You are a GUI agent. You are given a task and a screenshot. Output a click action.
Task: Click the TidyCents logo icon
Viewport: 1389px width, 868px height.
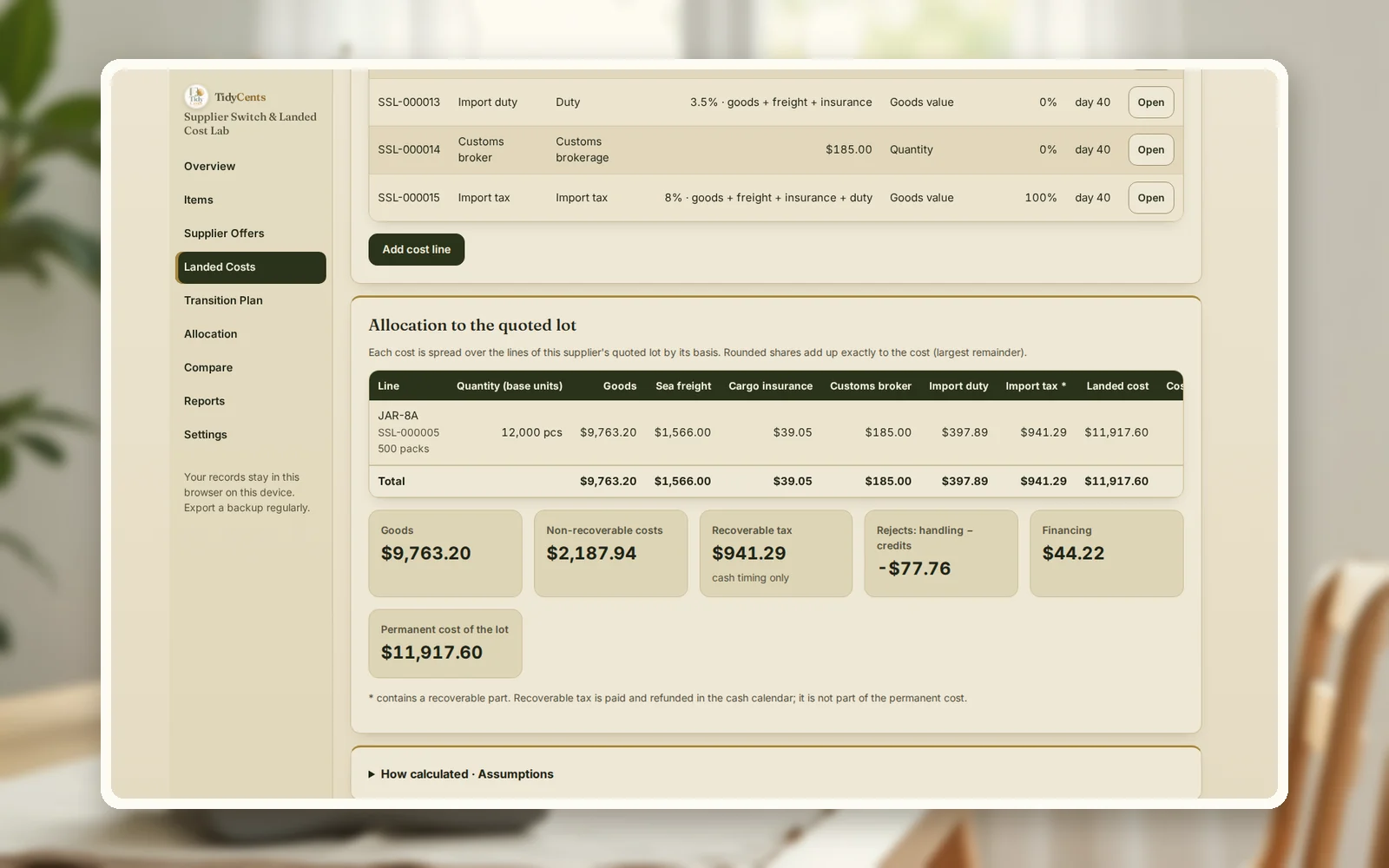pyautogui.click(x=196, y=96)
